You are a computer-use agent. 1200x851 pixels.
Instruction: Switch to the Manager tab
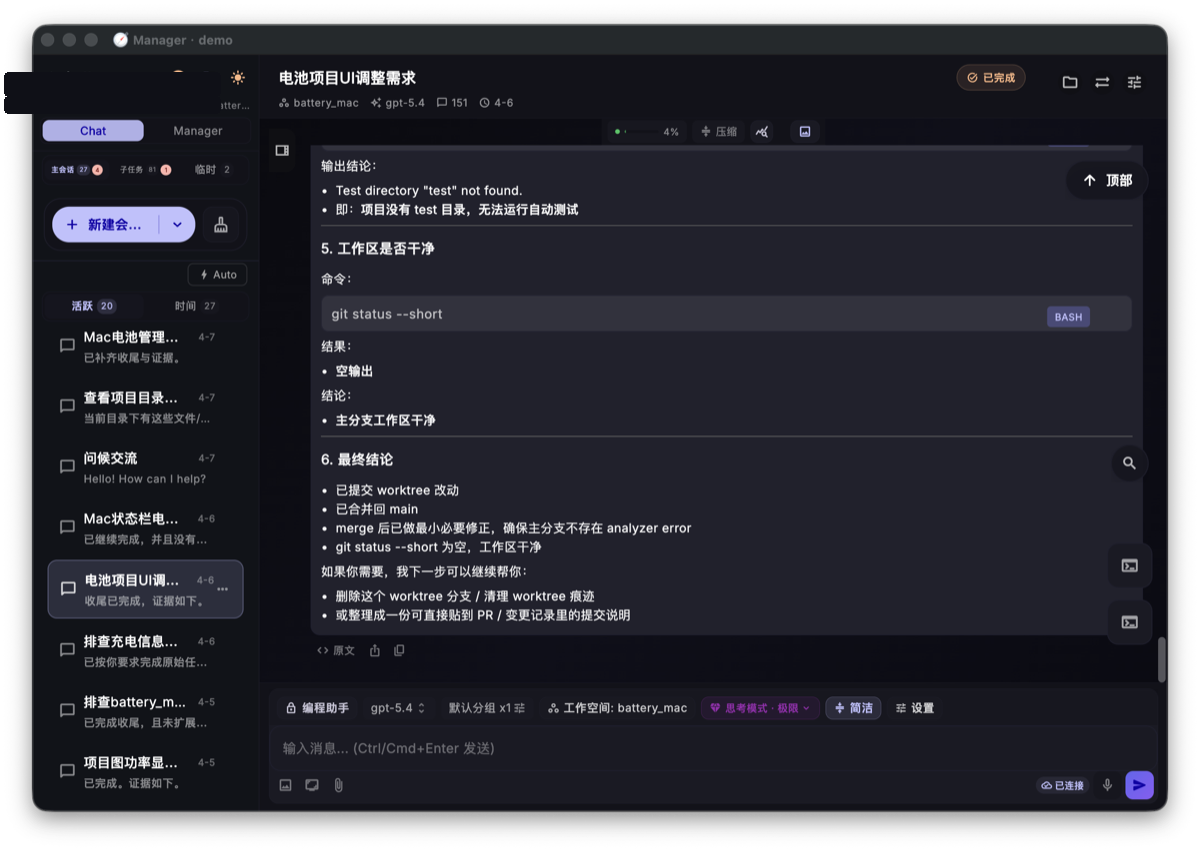[x=198, y=131]
